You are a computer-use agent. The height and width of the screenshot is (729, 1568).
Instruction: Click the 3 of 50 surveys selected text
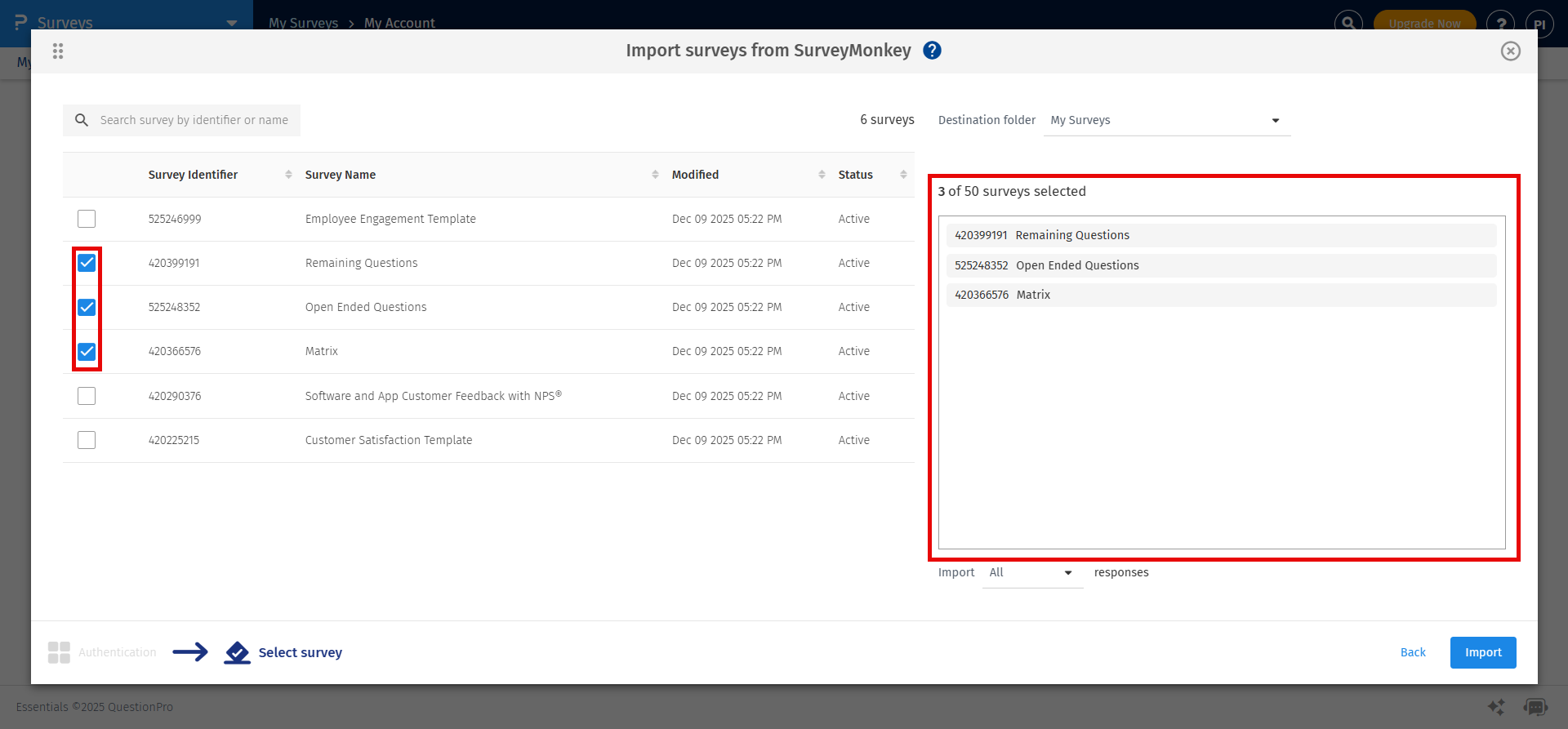(1012, 191)
